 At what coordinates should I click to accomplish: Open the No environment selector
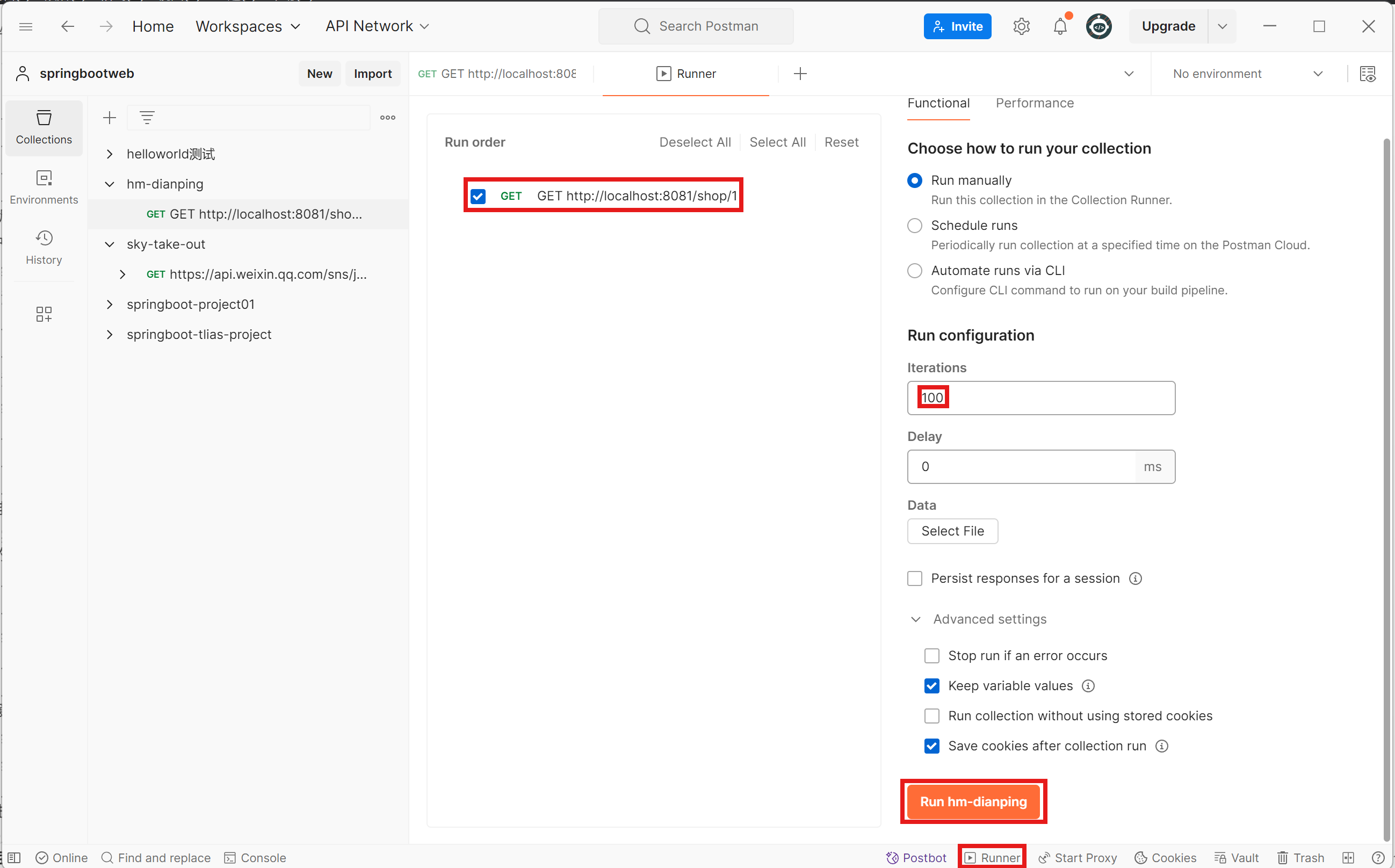pos(1247,74)
